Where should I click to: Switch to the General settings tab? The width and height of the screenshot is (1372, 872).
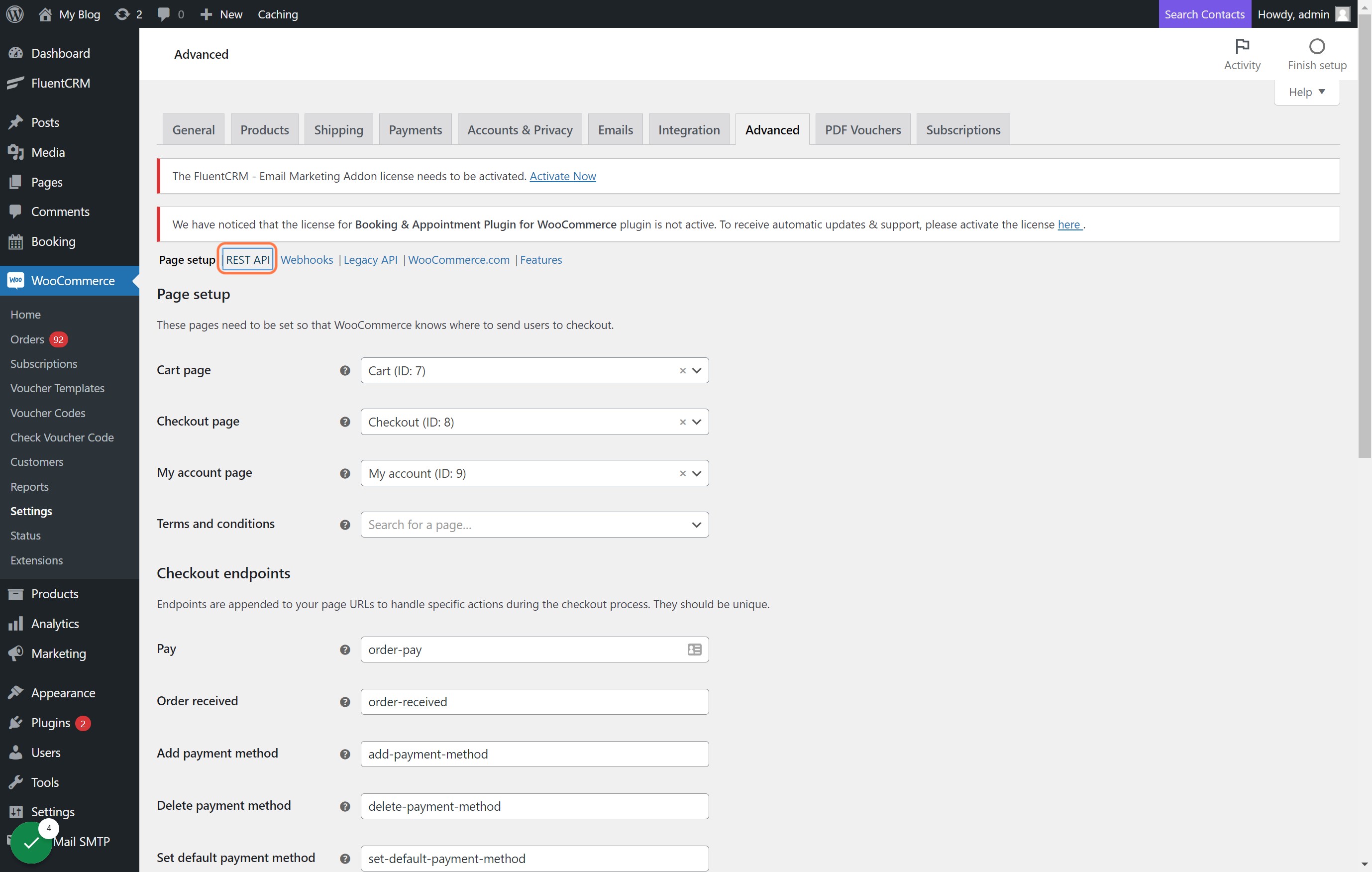coord(194,129)
